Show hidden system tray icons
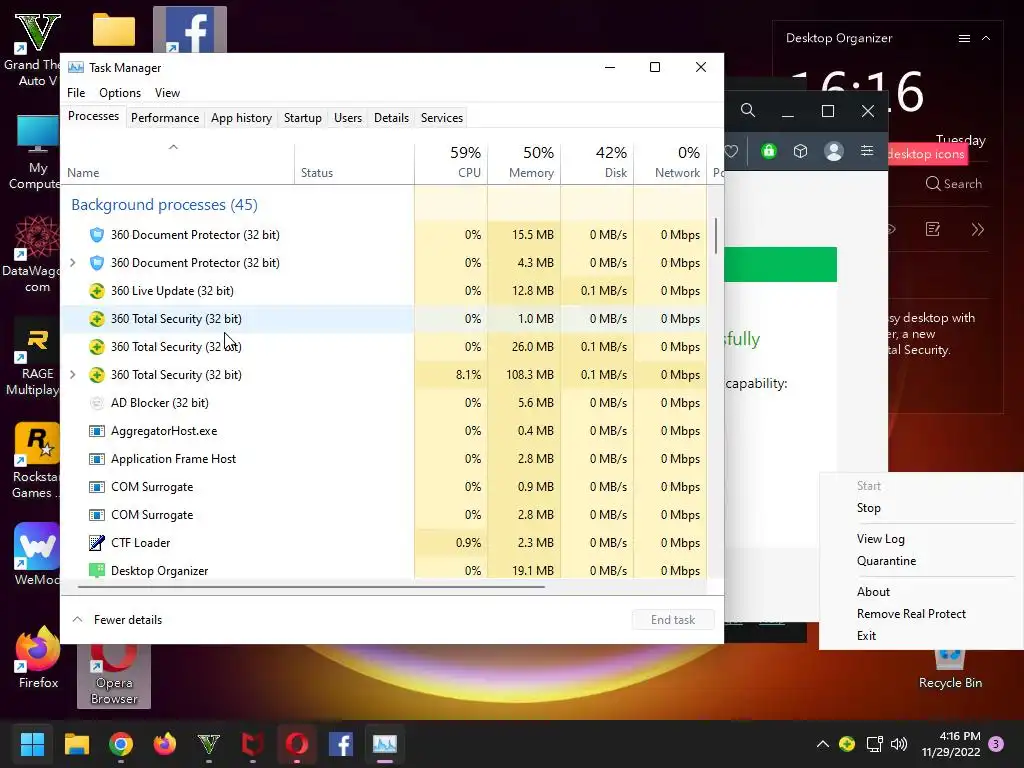Image resolution: width=1024 pixels, height=768 pixels. (x=823, y=744)
